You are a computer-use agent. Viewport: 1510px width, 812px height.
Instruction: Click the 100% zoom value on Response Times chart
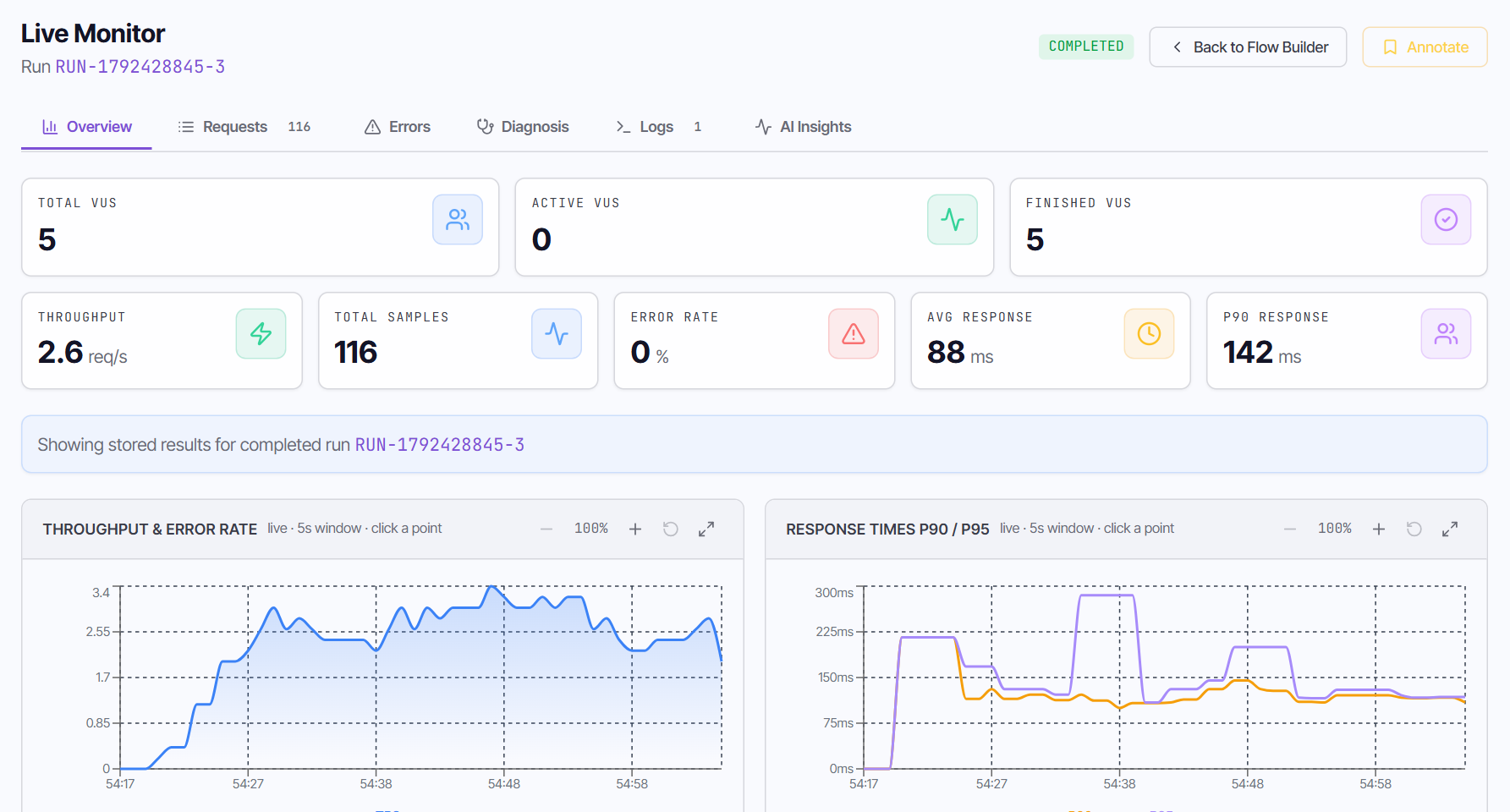pos(1335,529)
